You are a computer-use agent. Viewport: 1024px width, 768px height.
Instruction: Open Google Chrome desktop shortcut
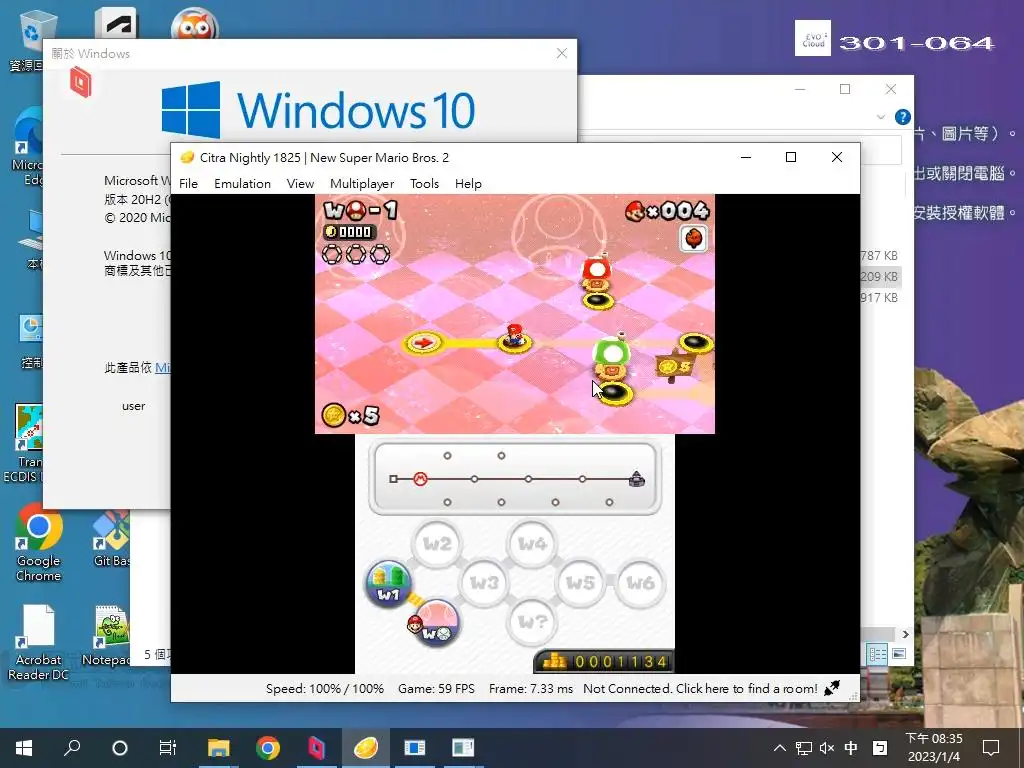39,544
